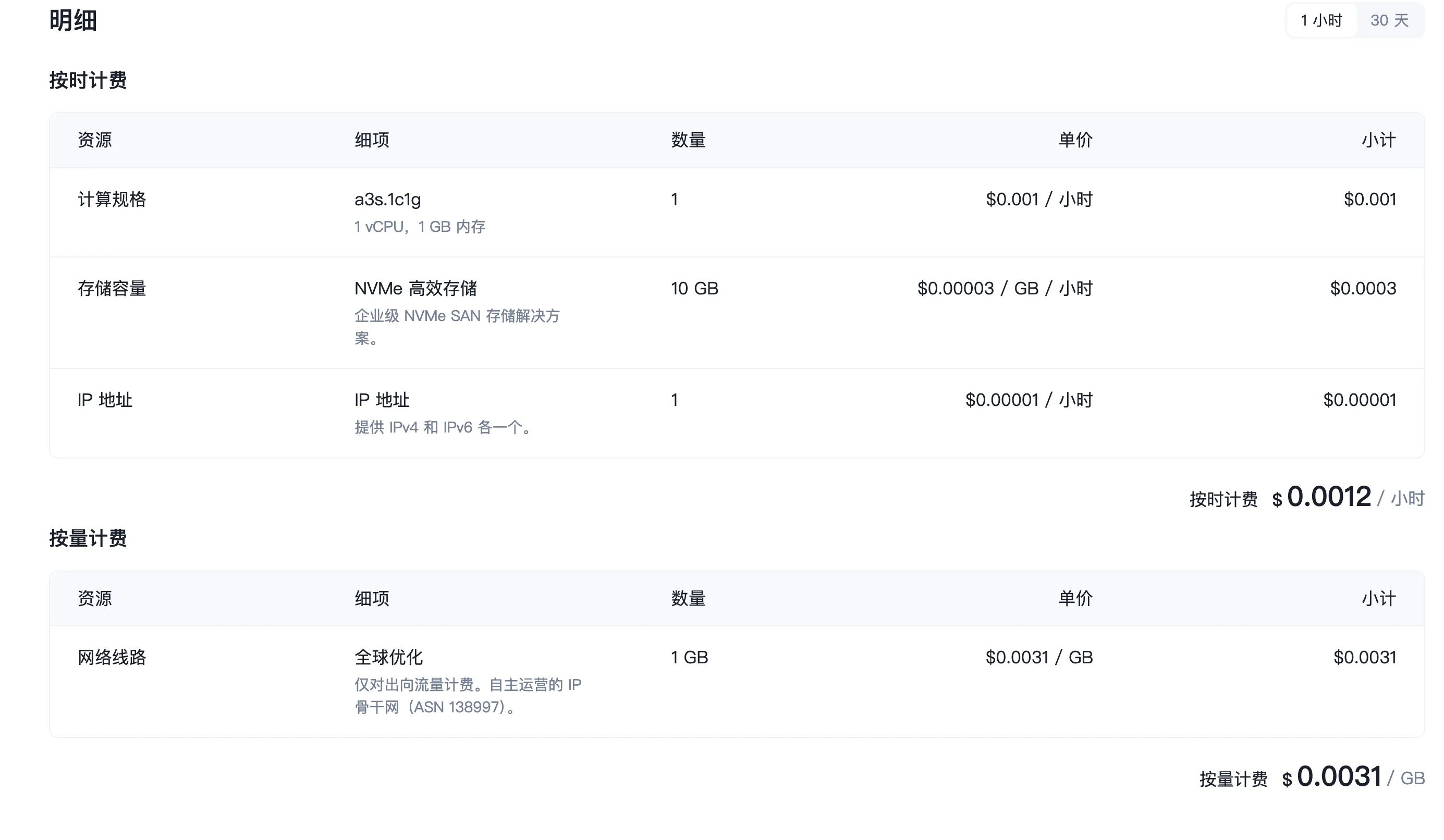
Task: Click the 小计 header in hourly table
Action: tap(1379, 140)
